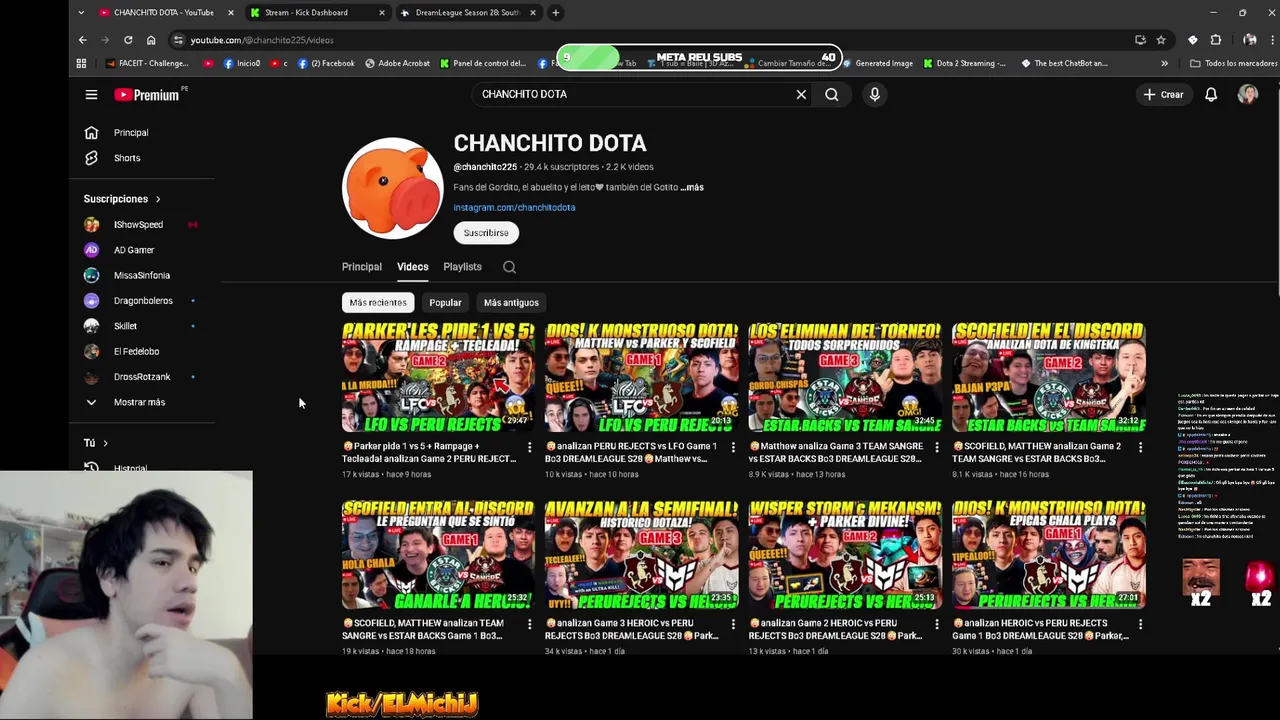This screenshot has width=1280, height=720.
Task: Run search with the magnifier button
Action: 832,94
